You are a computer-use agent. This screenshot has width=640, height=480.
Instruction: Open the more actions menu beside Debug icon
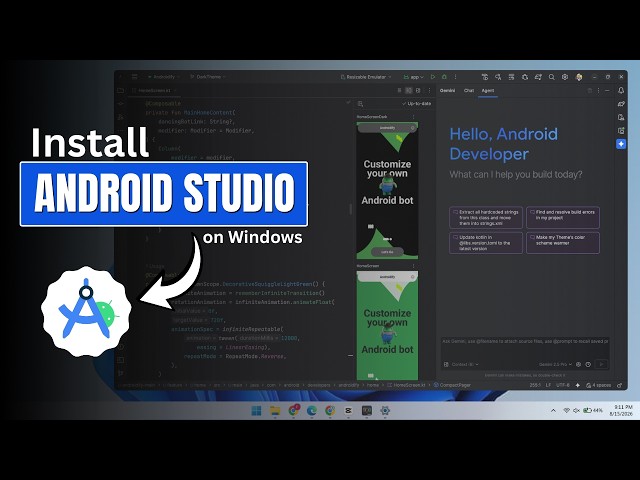click(x=456, y=77)
